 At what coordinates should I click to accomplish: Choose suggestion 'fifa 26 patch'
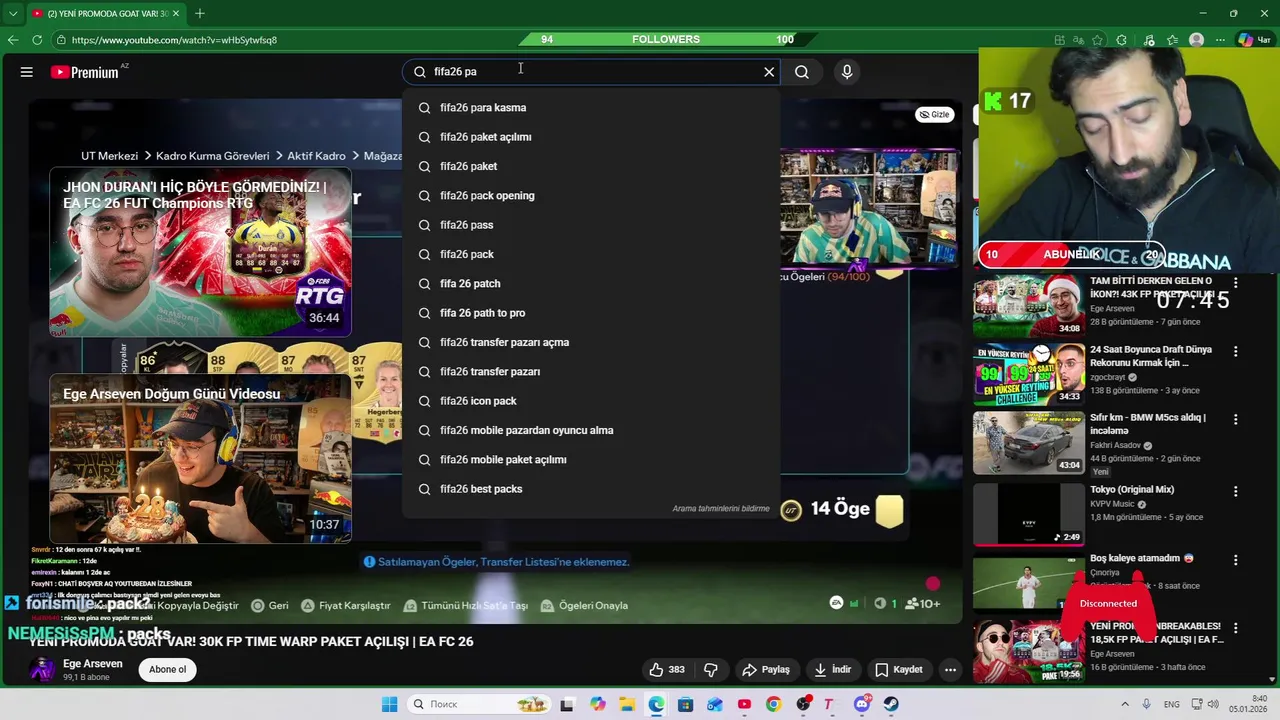591,284
